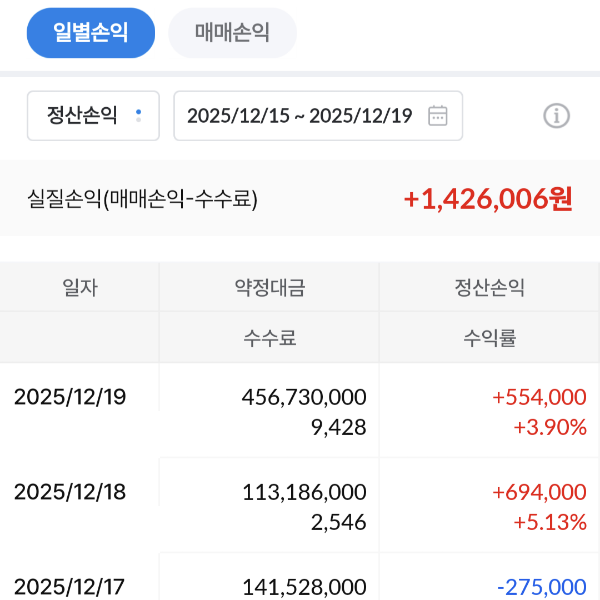Click the 수수료 sub-header

tap(269, 338)
